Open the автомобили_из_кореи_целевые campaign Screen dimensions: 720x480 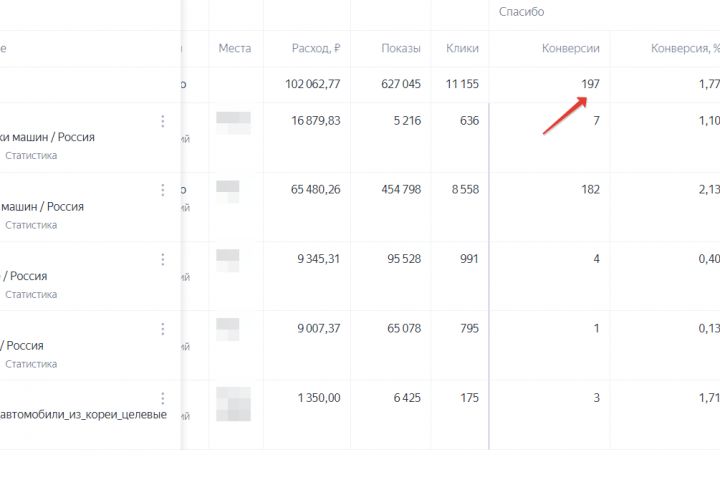tap(83, 415)
